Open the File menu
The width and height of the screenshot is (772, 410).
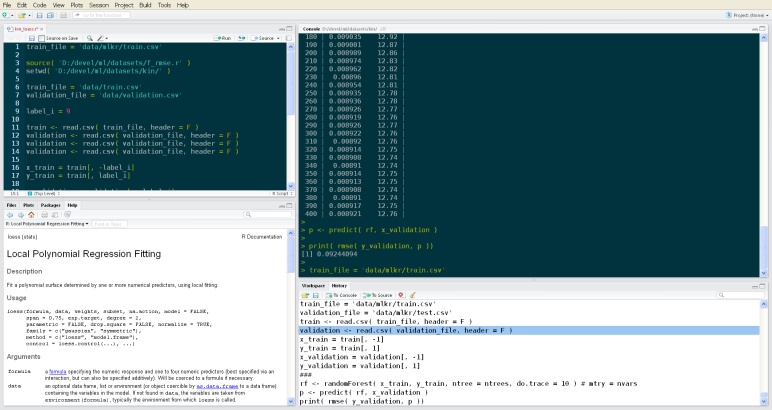pos(7,5)
